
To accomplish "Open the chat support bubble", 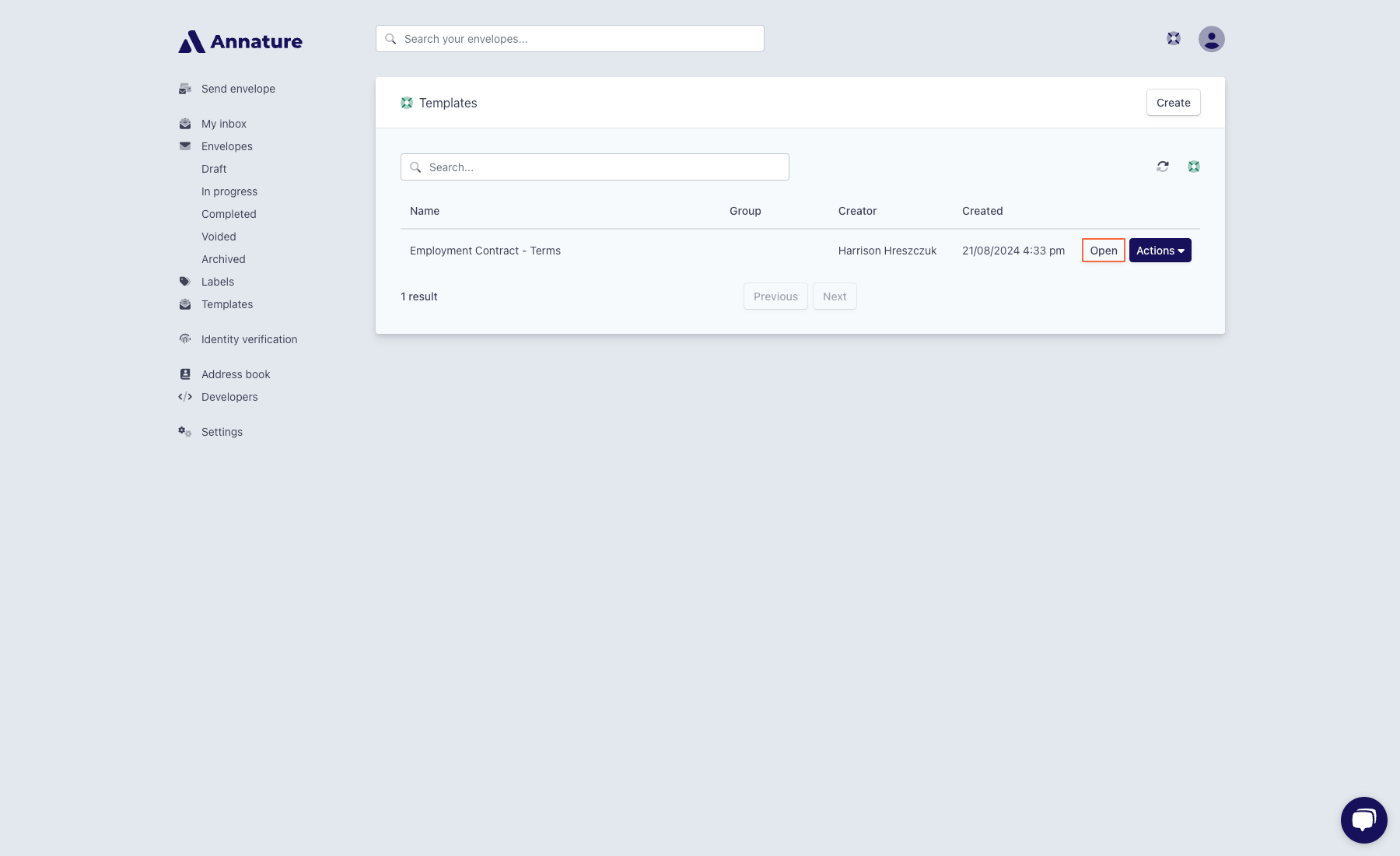I will coord(1364,820).
